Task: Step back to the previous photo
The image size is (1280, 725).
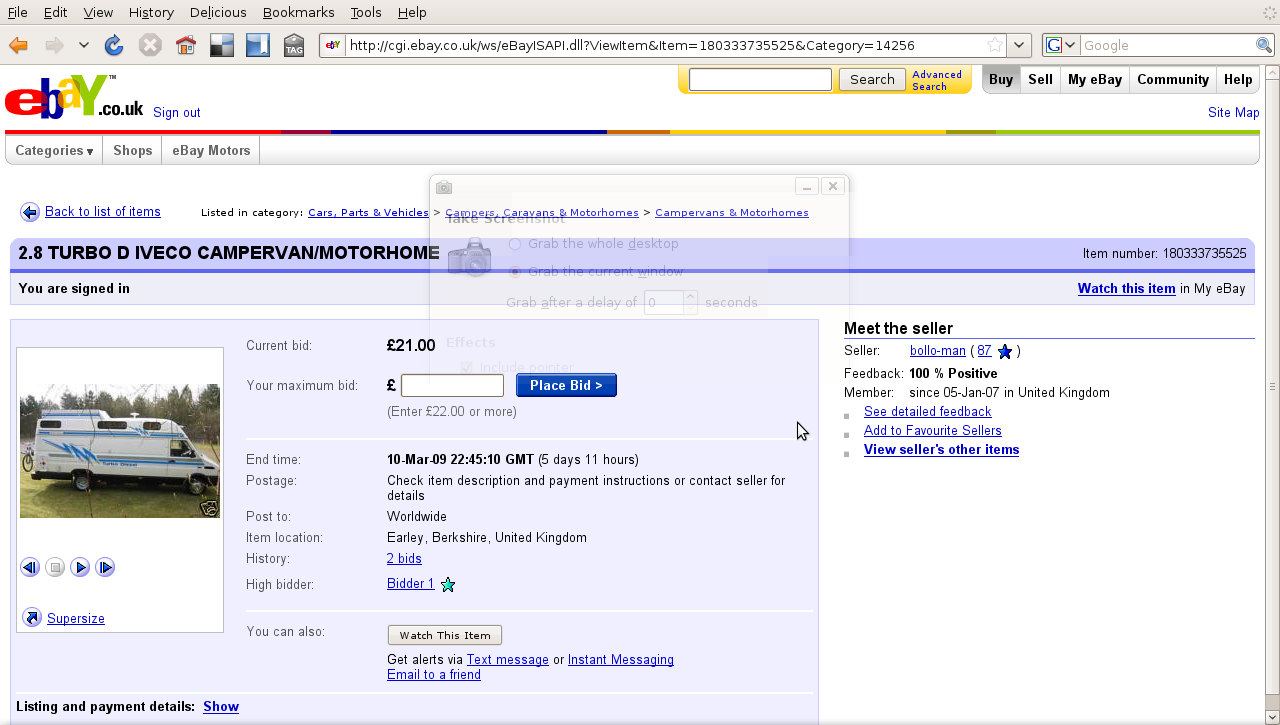Action: pyautogui.click(x=30, y=567)
